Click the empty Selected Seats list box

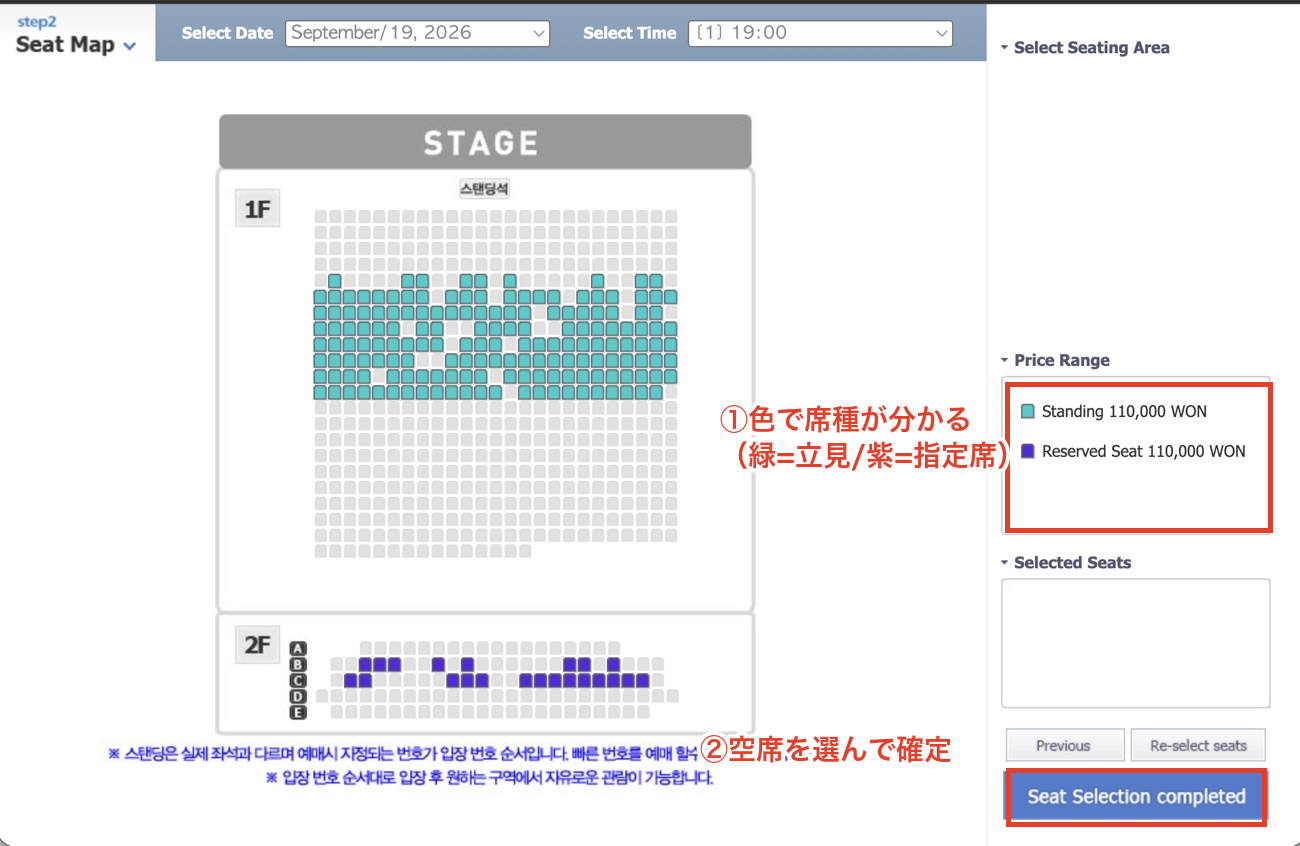1136,643
